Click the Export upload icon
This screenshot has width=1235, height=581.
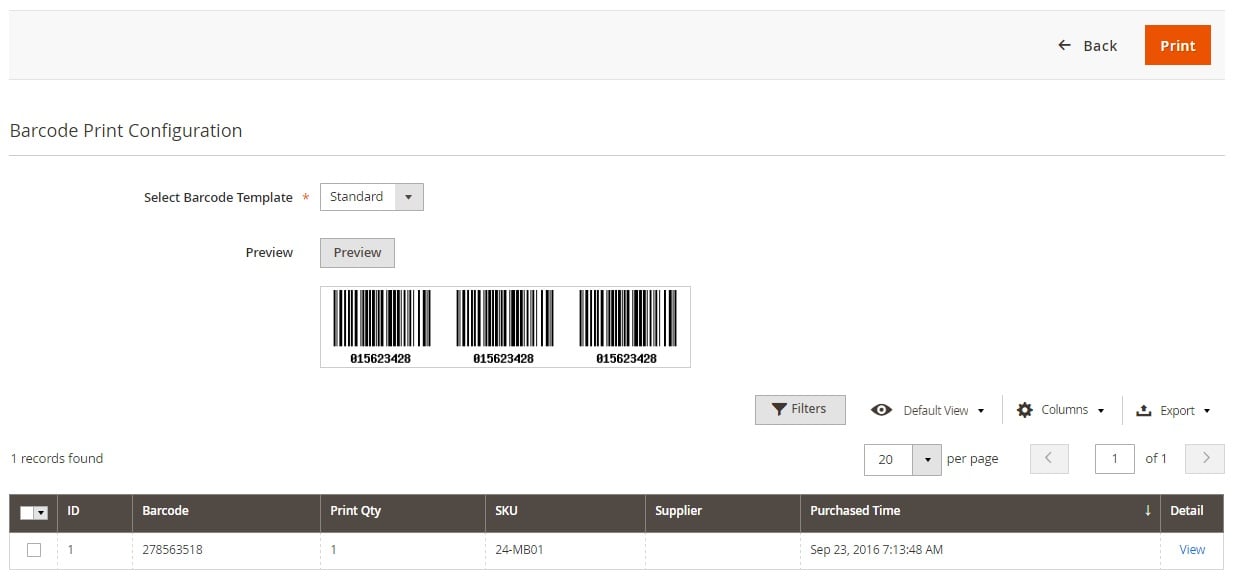point(1144,410)
